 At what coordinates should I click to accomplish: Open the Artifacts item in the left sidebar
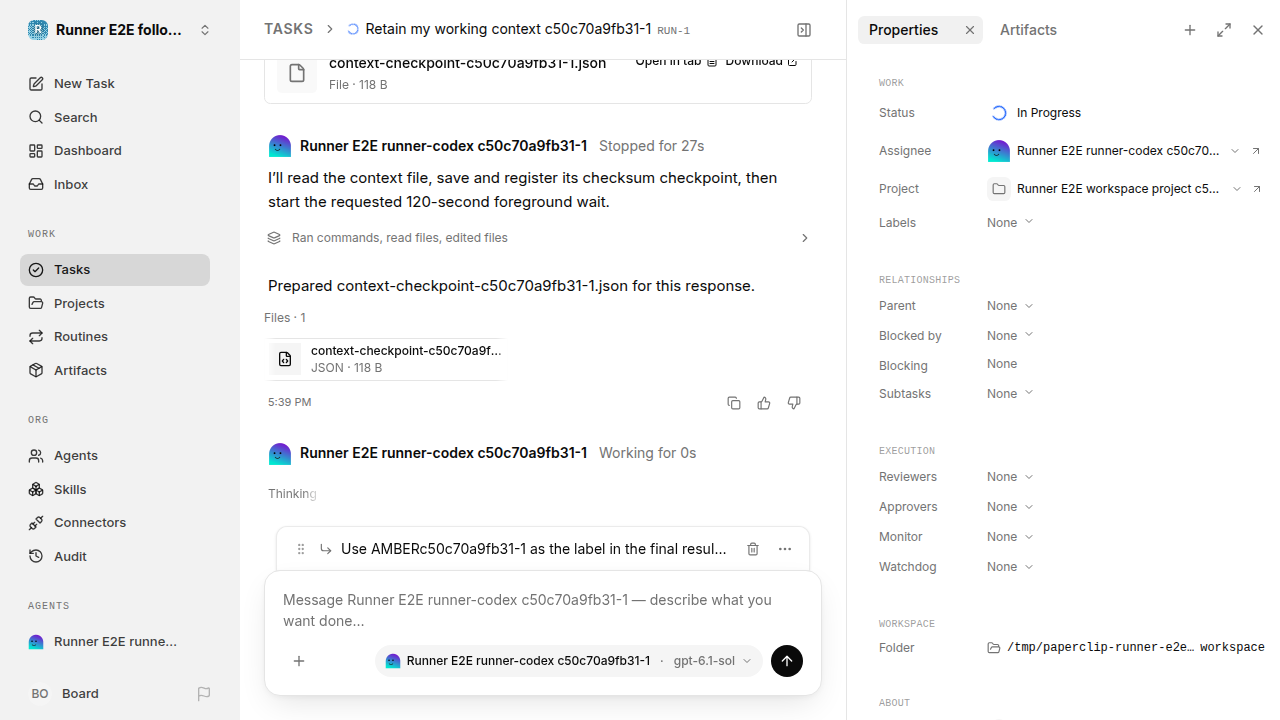[115, 371]
